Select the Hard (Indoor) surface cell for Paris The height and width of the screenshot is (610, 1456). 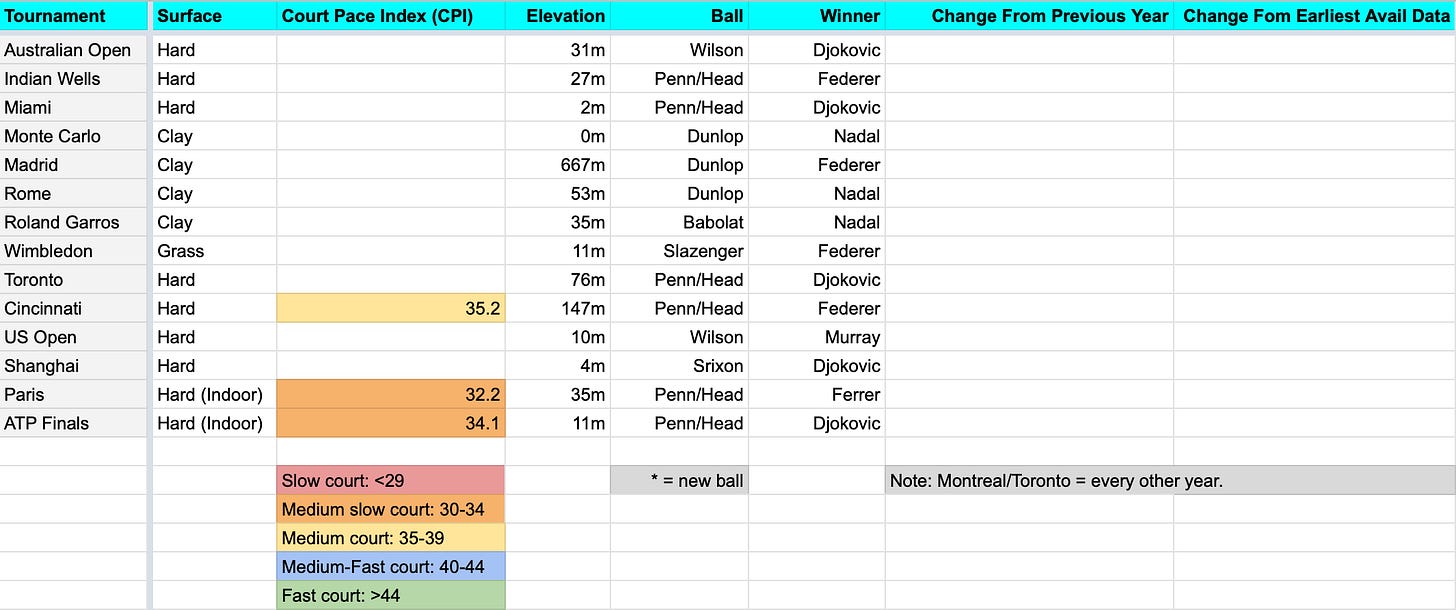[214, 394]
